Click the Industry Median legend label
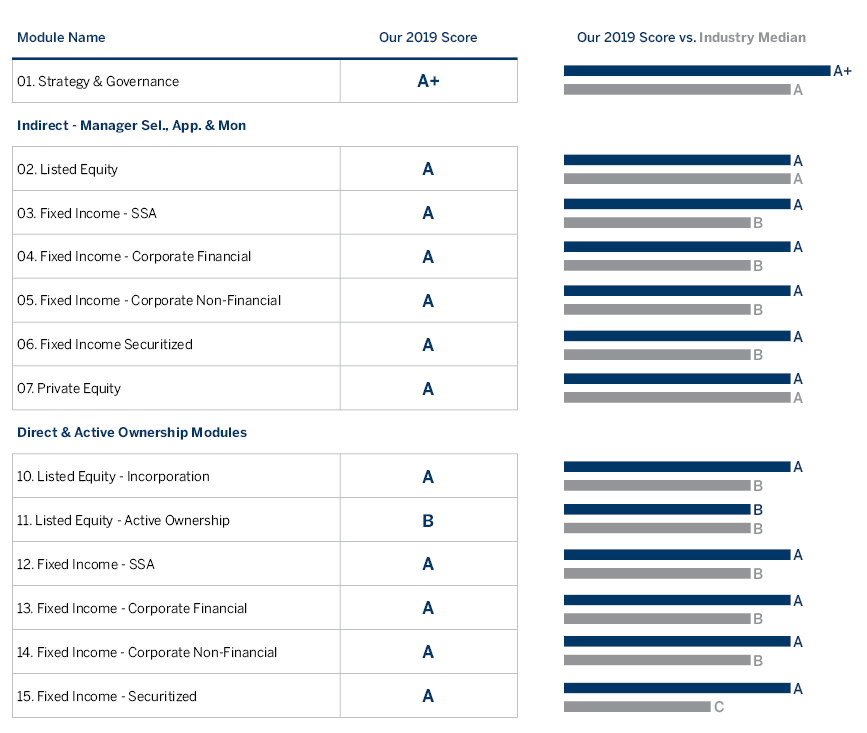 click(x=752, y=38)
